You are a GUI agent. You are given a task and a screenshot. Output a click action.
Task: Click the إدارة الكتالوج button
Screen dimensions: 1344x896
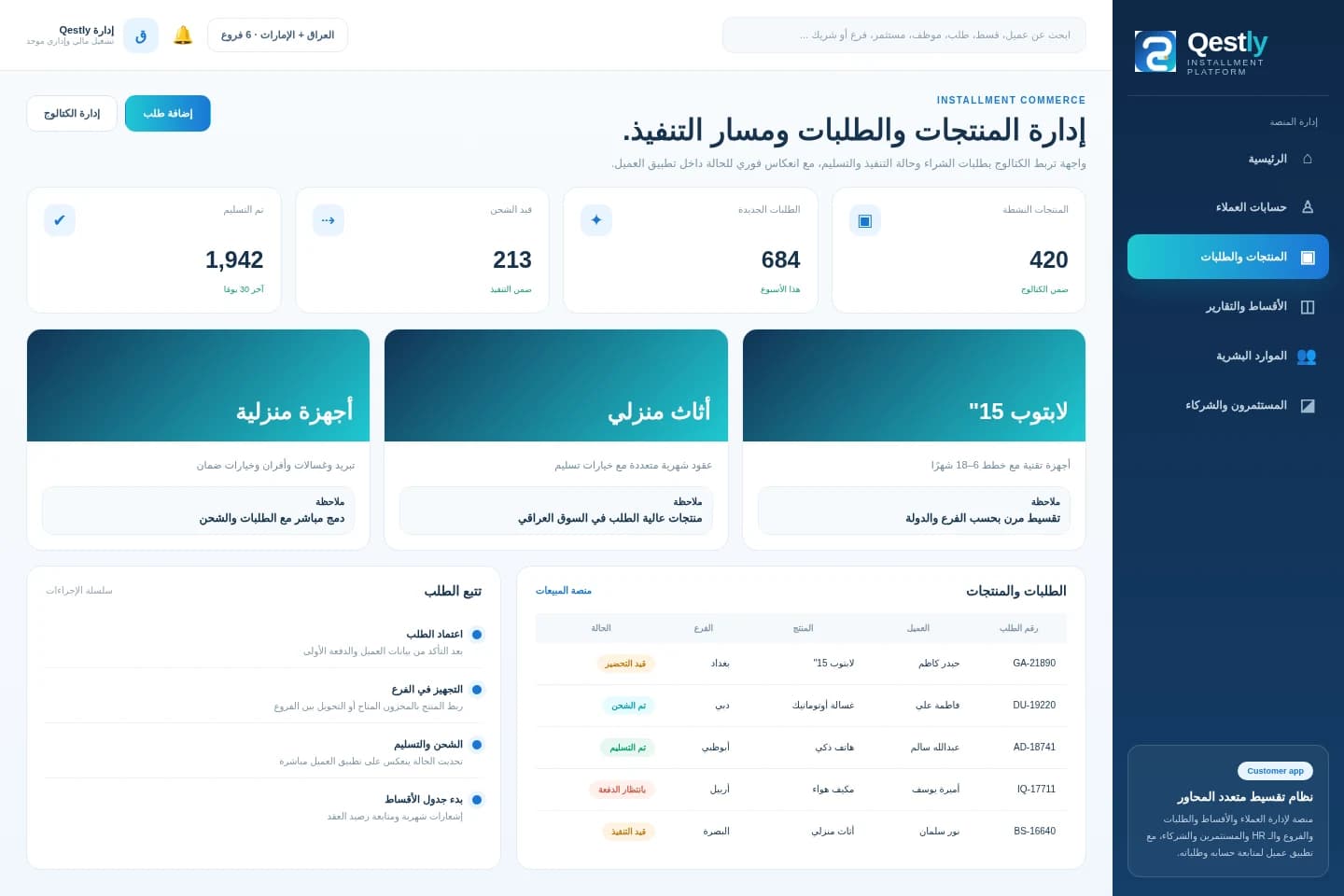pyautogui.click(x=72, y=113)
